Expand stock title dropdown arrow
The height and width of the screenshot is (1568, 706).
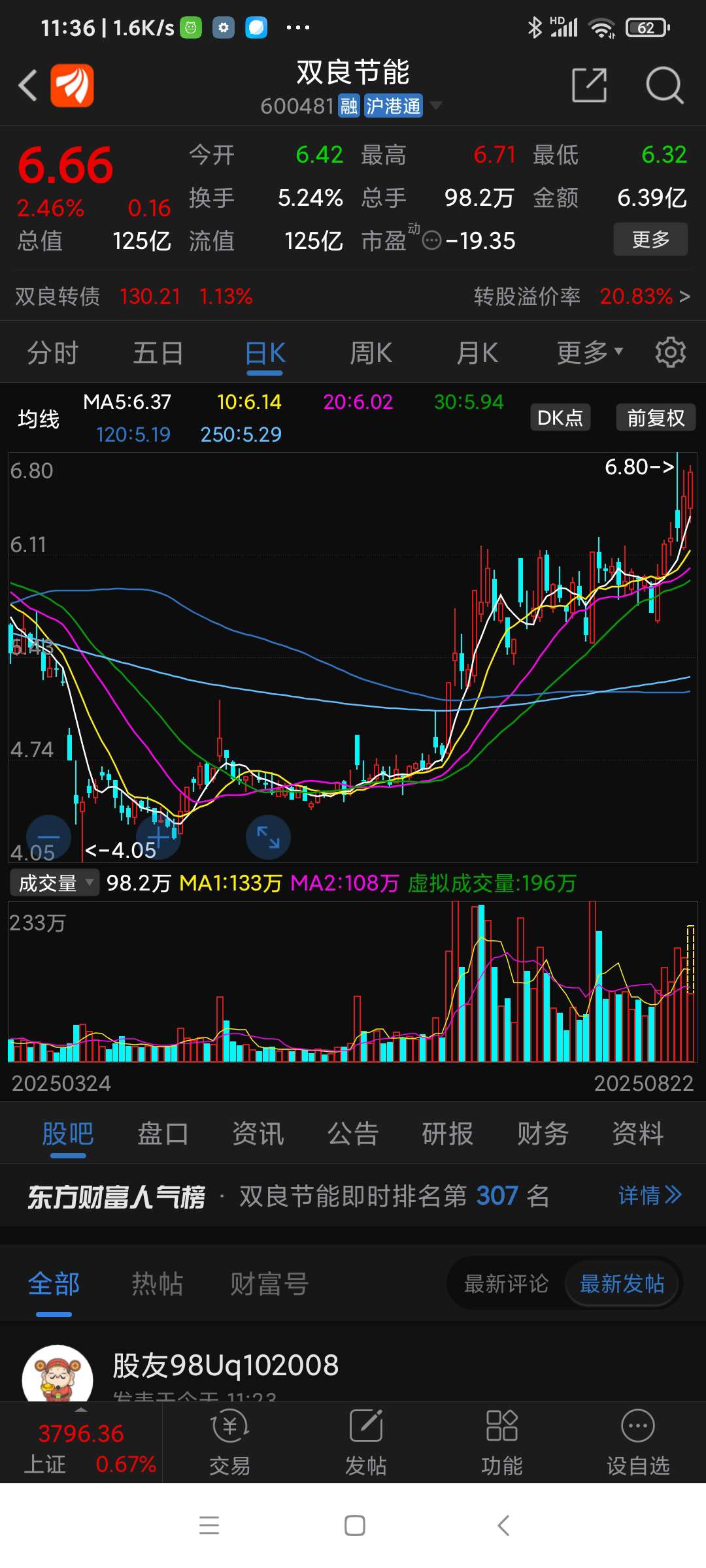435,105
